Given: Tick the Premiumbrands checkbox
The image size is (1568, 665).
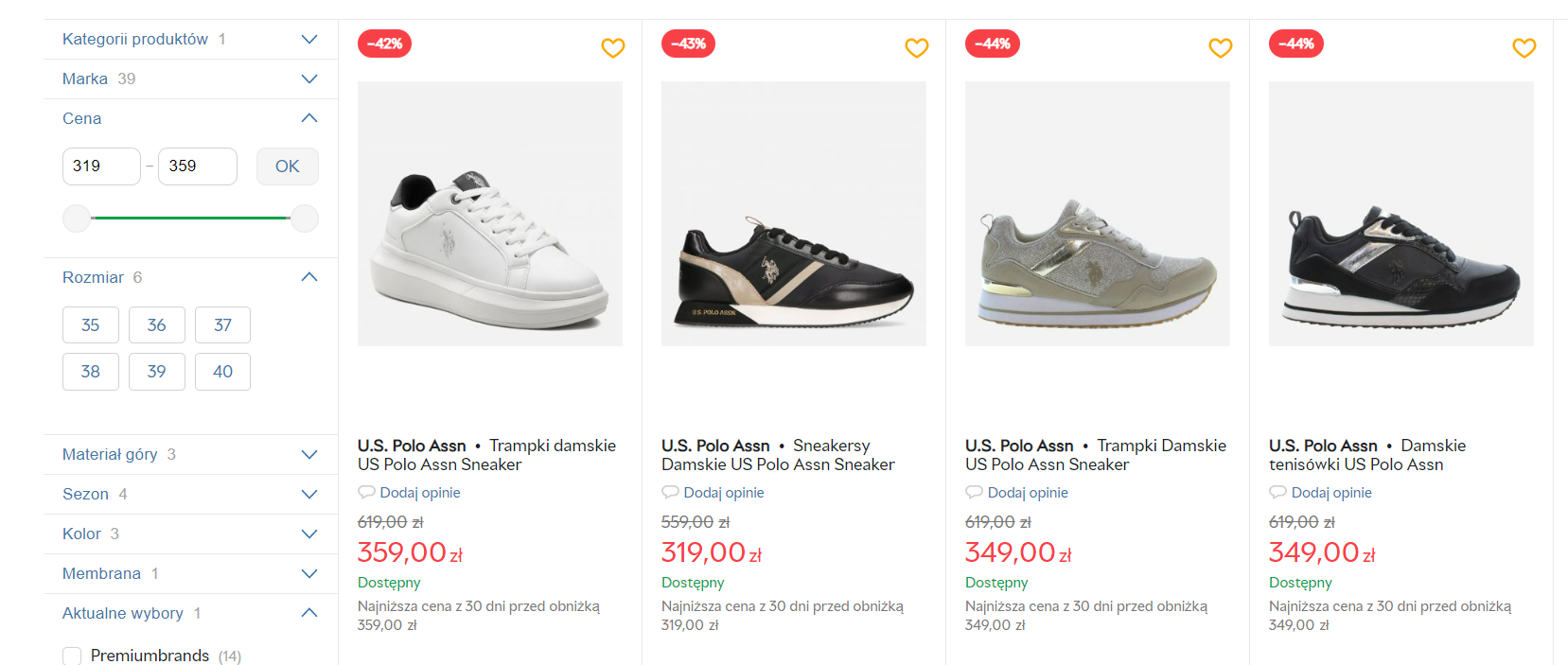Looking at the screenshot, I should (72, 656).
